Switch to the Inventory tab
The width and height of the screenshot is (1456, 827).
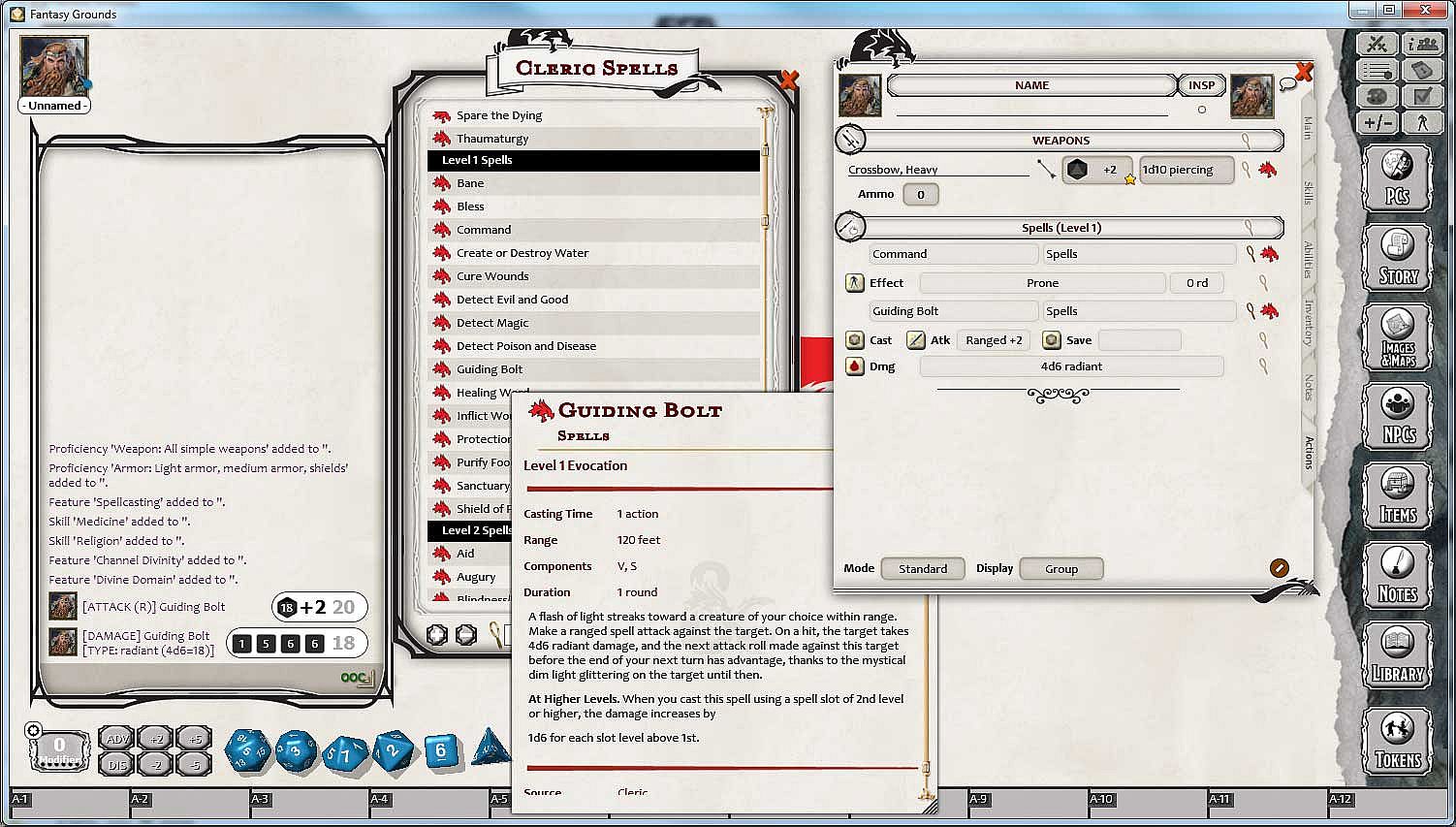coord(1308,323)
